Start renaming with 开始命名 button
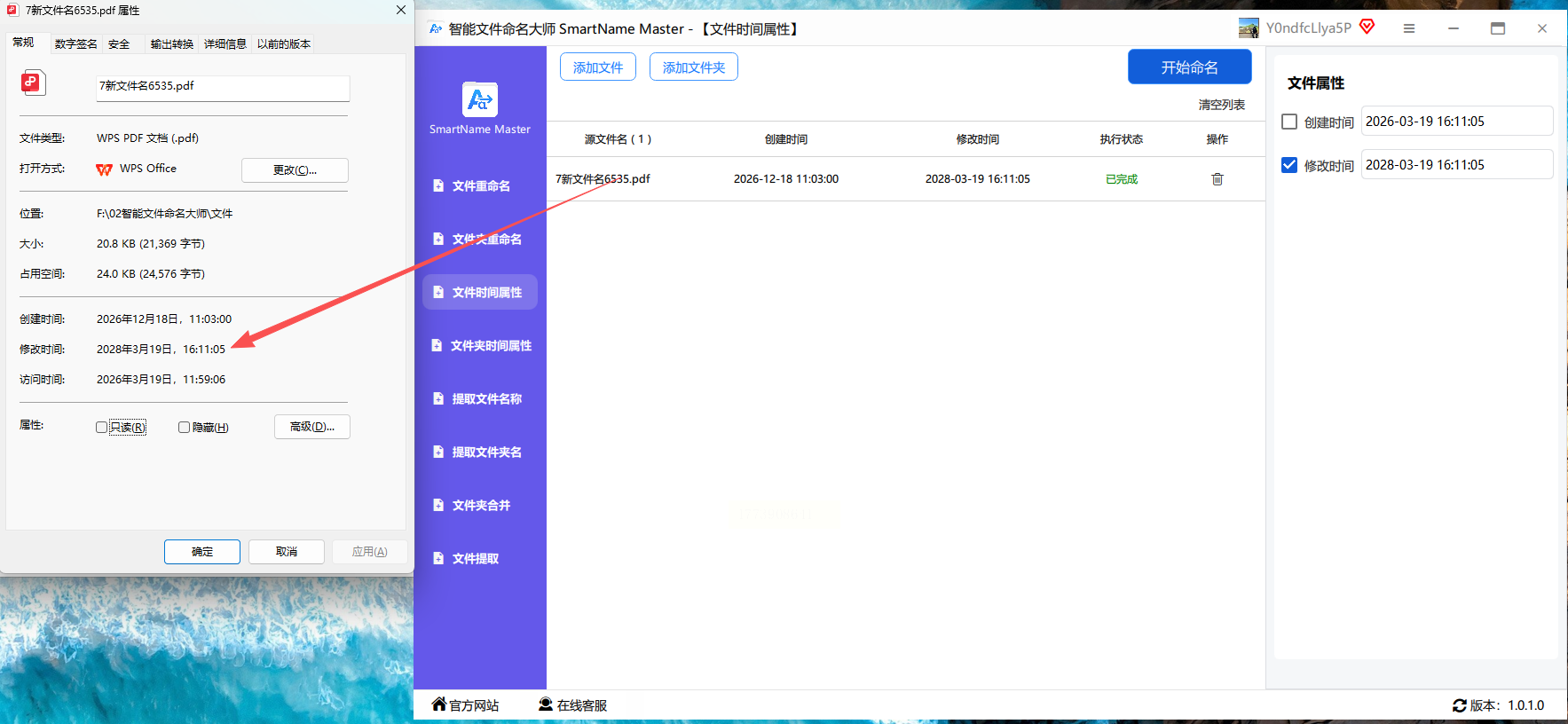This screenshot has width=1568, height=724. pos(1190,67)
